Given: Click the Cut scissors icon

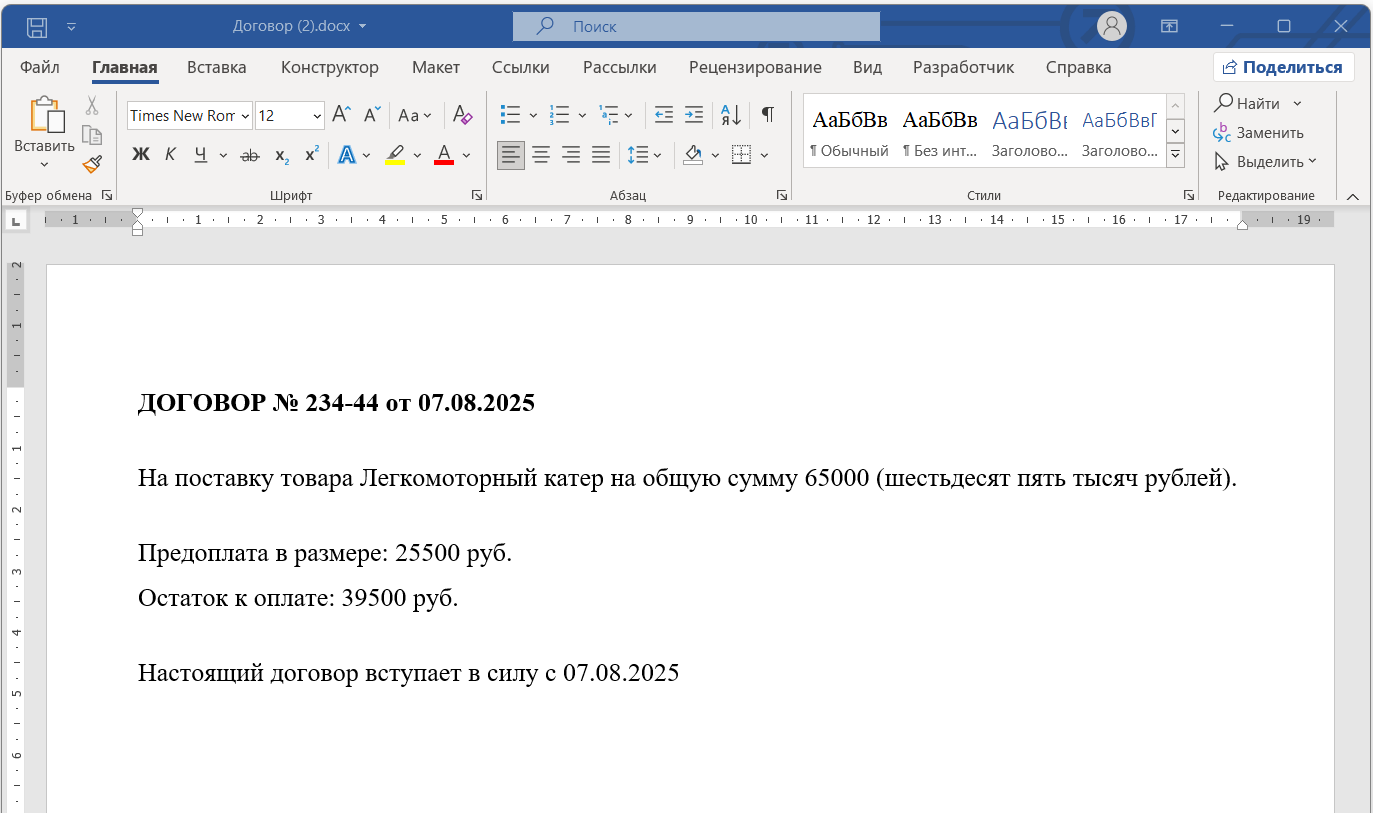Looking at the screenshot, I should [x=92, y=105].
